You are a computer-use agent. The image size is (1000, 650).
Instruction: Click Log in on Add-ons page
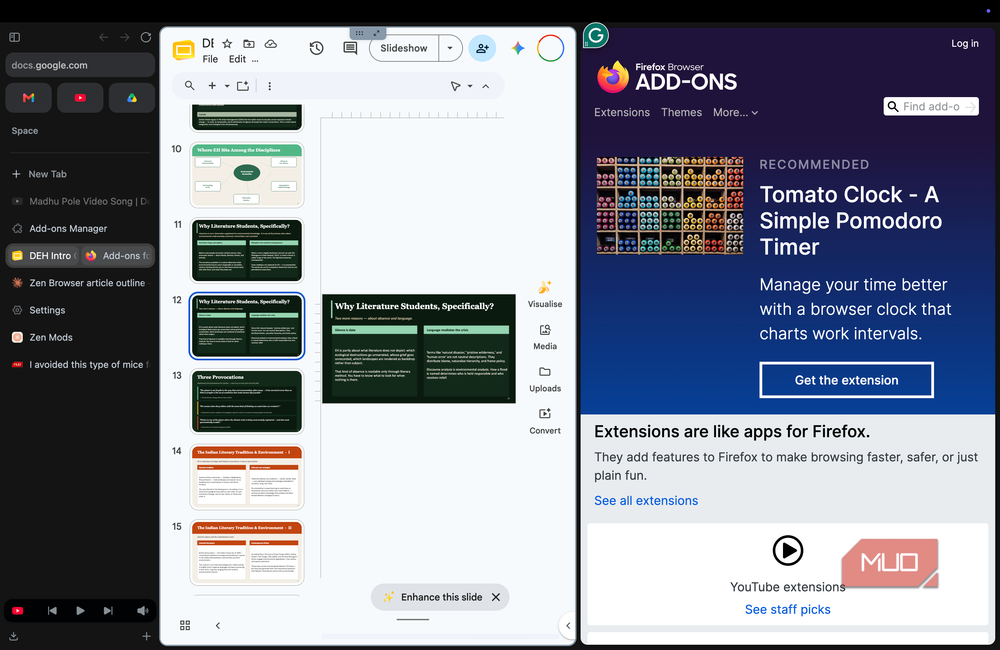coord(964,43)
